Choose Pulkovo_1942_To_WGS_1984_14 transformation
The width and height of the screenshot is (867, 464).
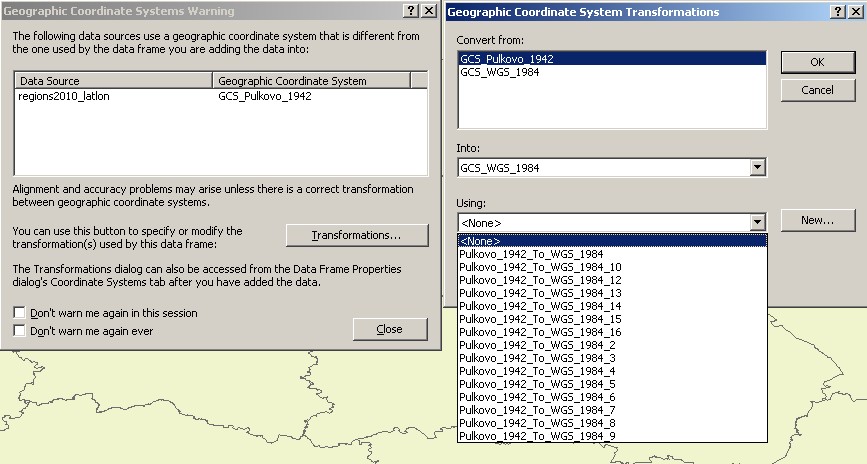[x=612, y=306]
